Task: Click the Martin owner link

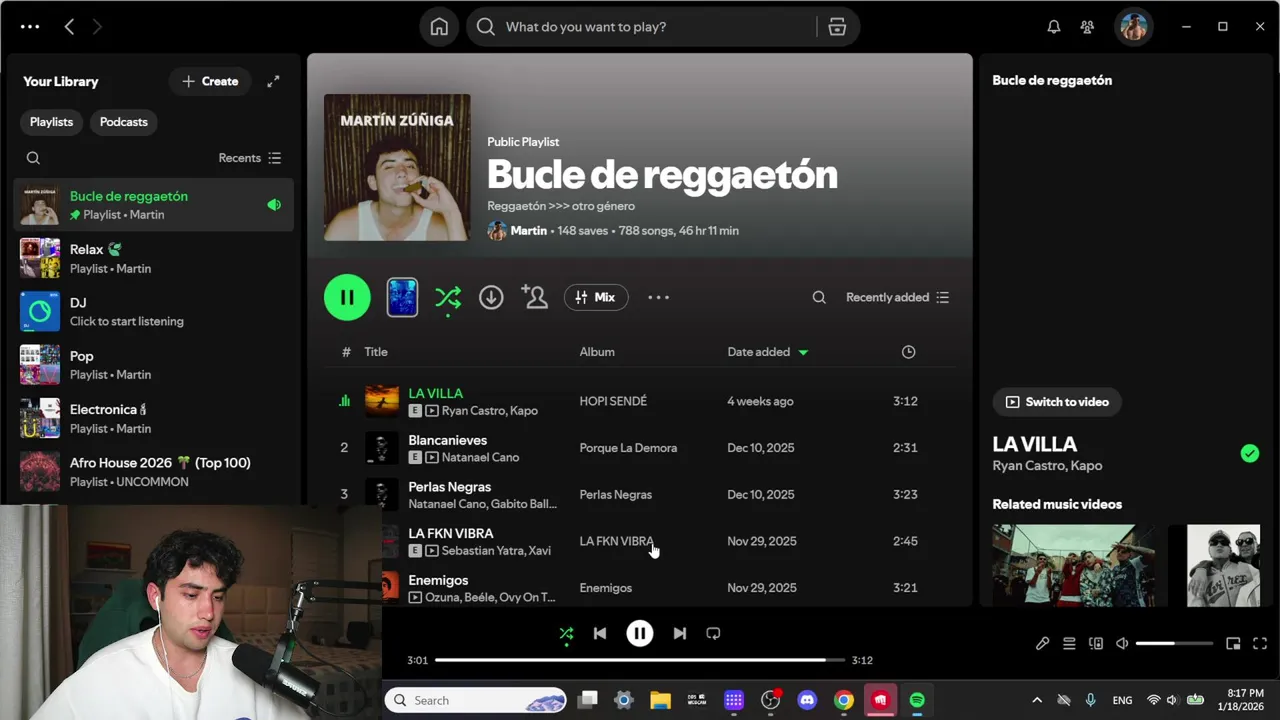Action: pyautogui.click(x=528, y=231)
